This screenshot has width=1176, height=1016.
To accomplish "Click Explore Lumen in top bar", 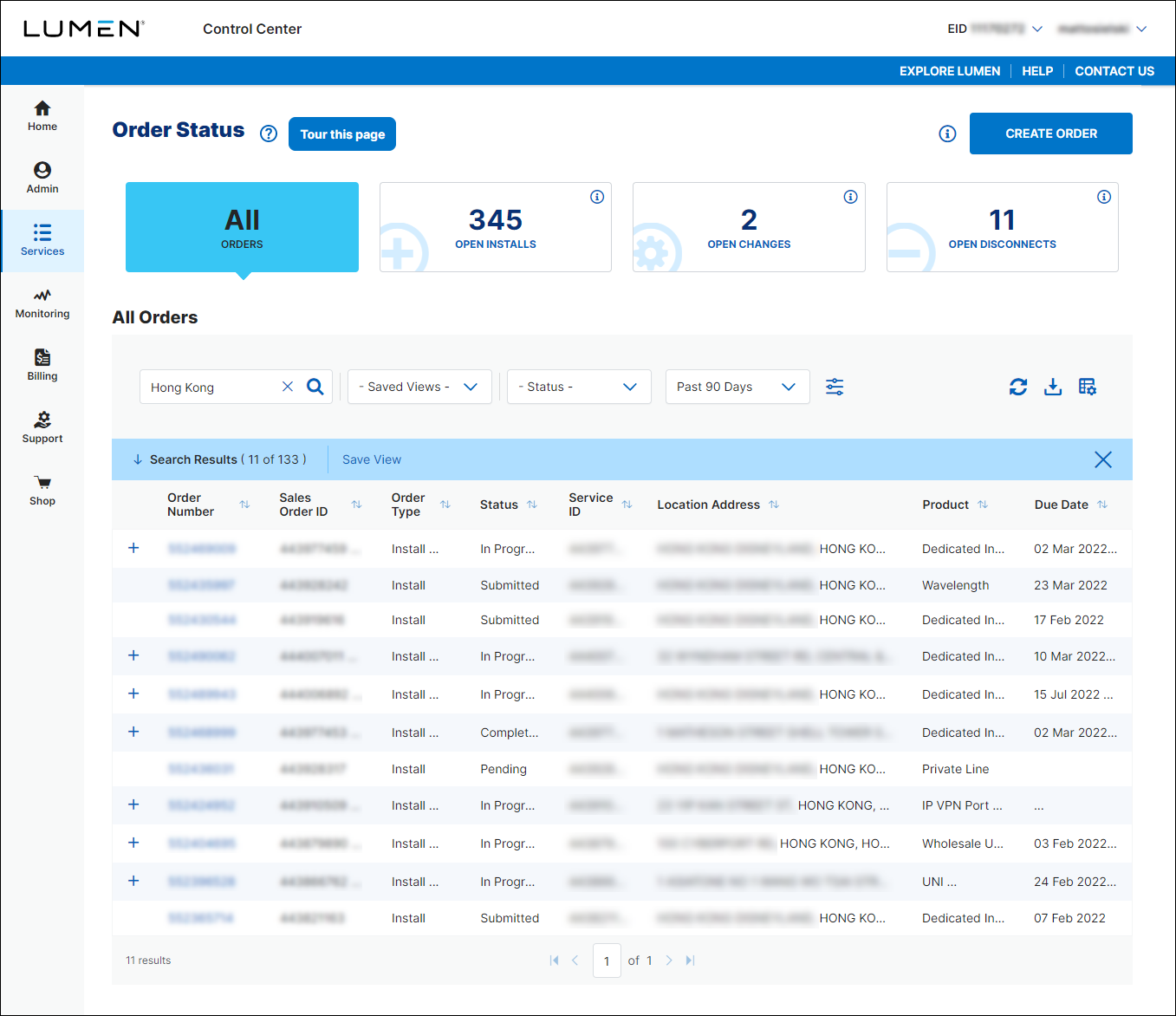I will pos(950,71).
